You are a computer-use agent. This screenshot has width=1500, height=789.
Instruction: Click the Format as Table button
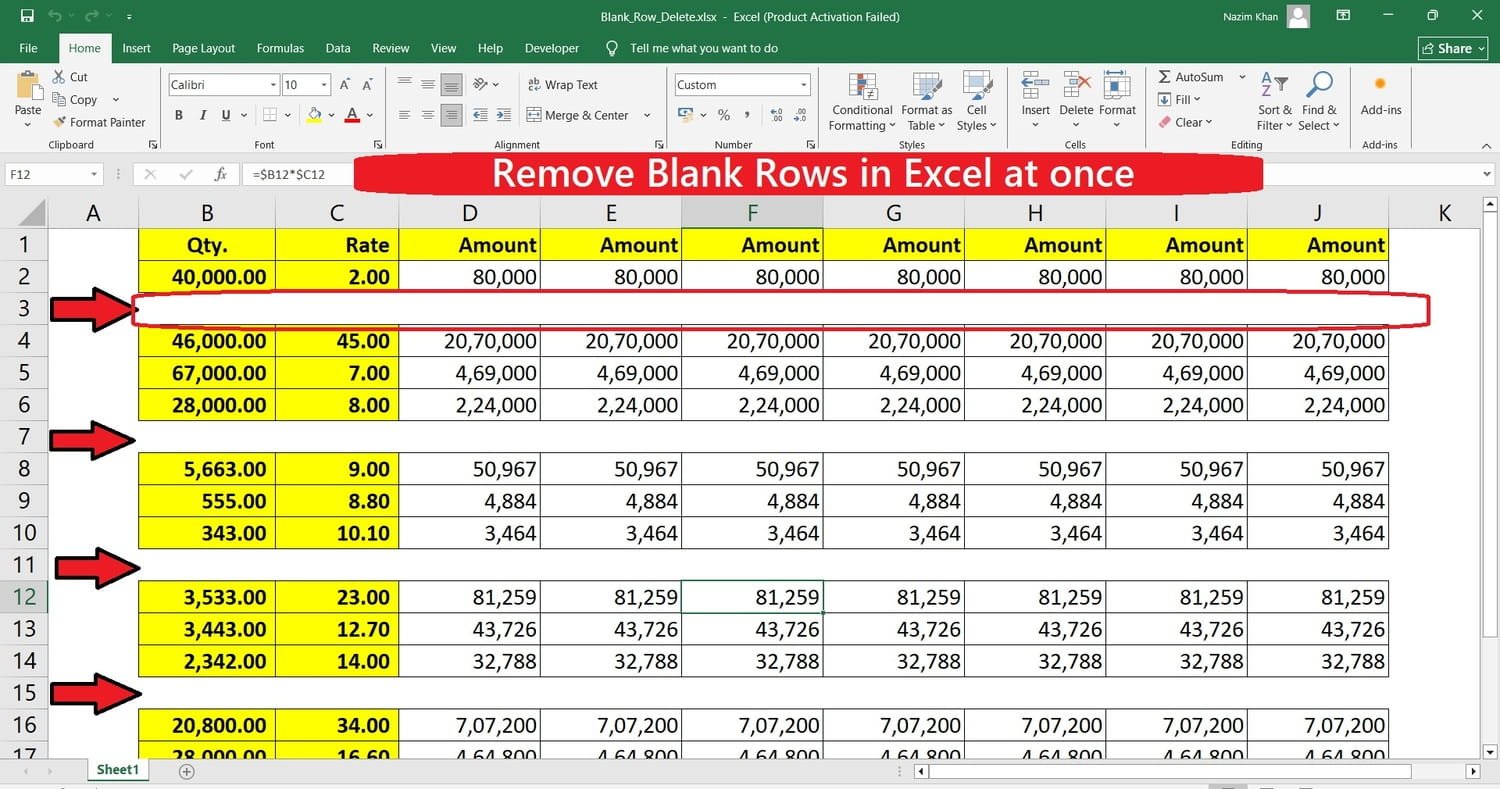[927, 100]
